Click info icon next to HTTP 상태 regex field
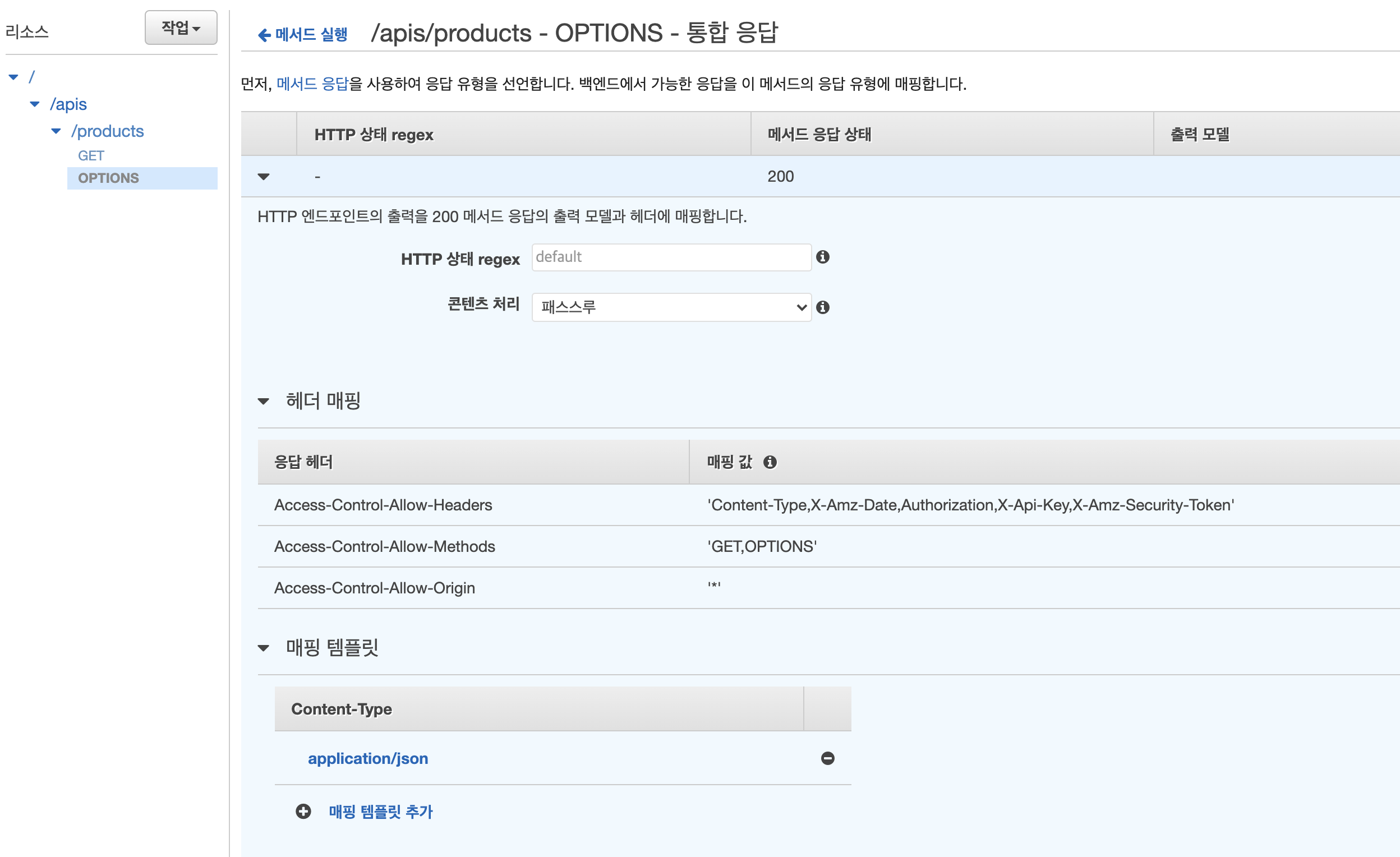The image size is (1400, 857). click(x=822, y=257)
